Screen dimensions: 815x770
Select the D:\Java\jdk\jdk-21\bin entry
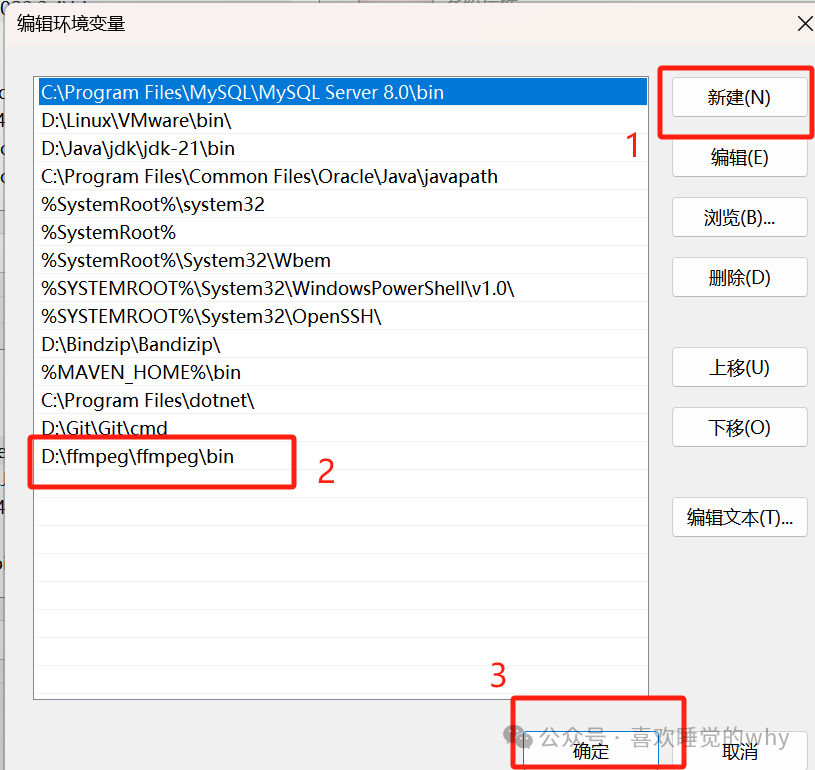point(343,148)
